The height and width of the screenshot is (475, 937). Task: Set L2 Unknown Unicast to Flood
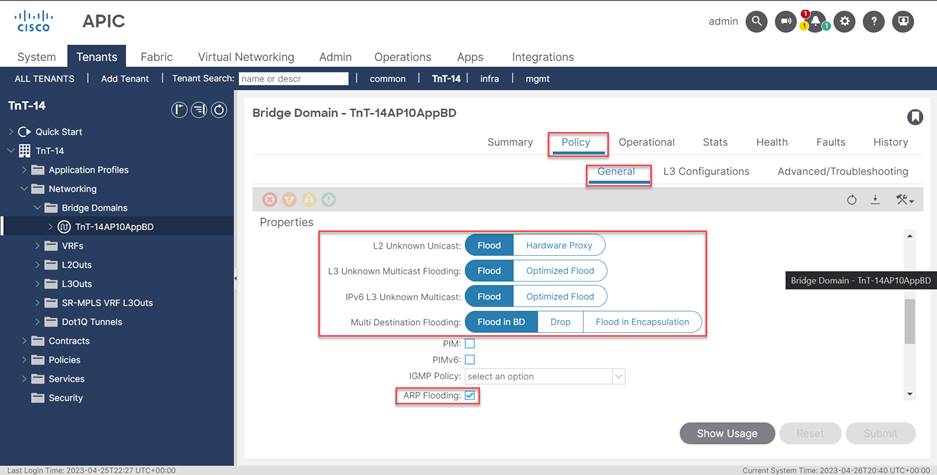pos(489,245)
